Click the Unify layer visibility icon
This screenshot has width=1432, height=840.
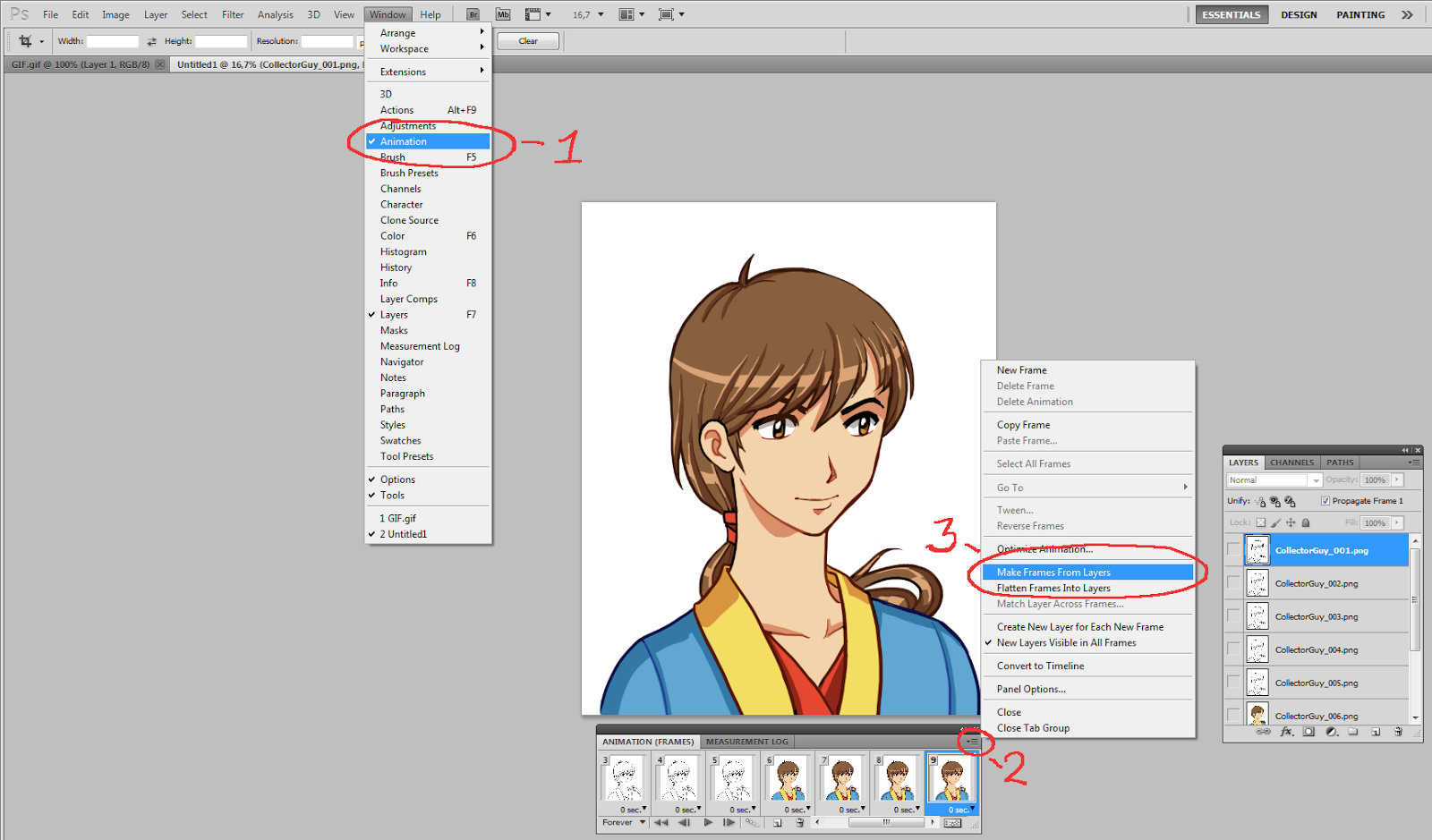pyautogui.click(x=1274, y=502)
